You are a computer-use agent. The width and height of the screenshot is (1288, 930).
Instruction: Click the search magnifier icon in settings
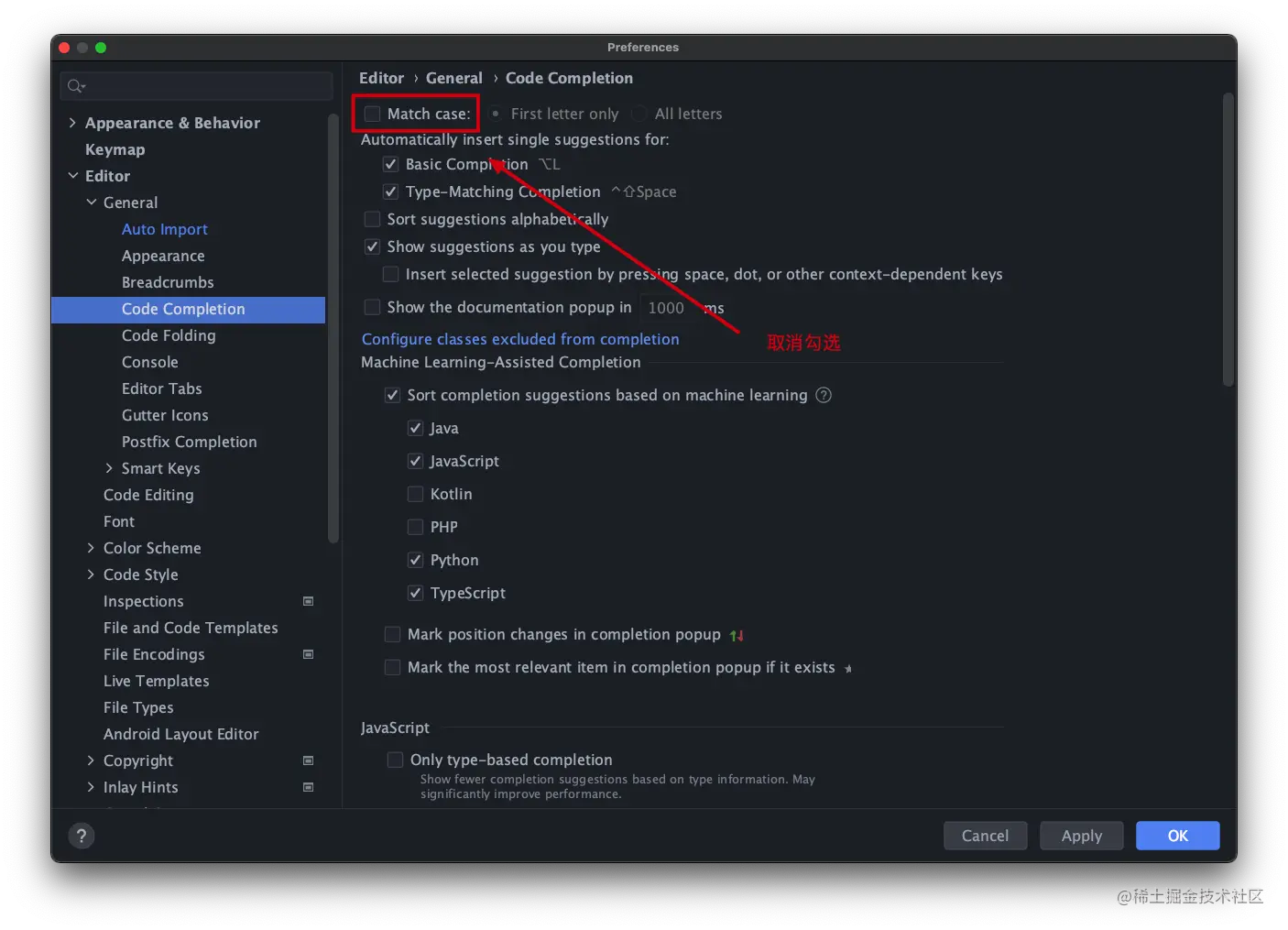tap(76, 86)
